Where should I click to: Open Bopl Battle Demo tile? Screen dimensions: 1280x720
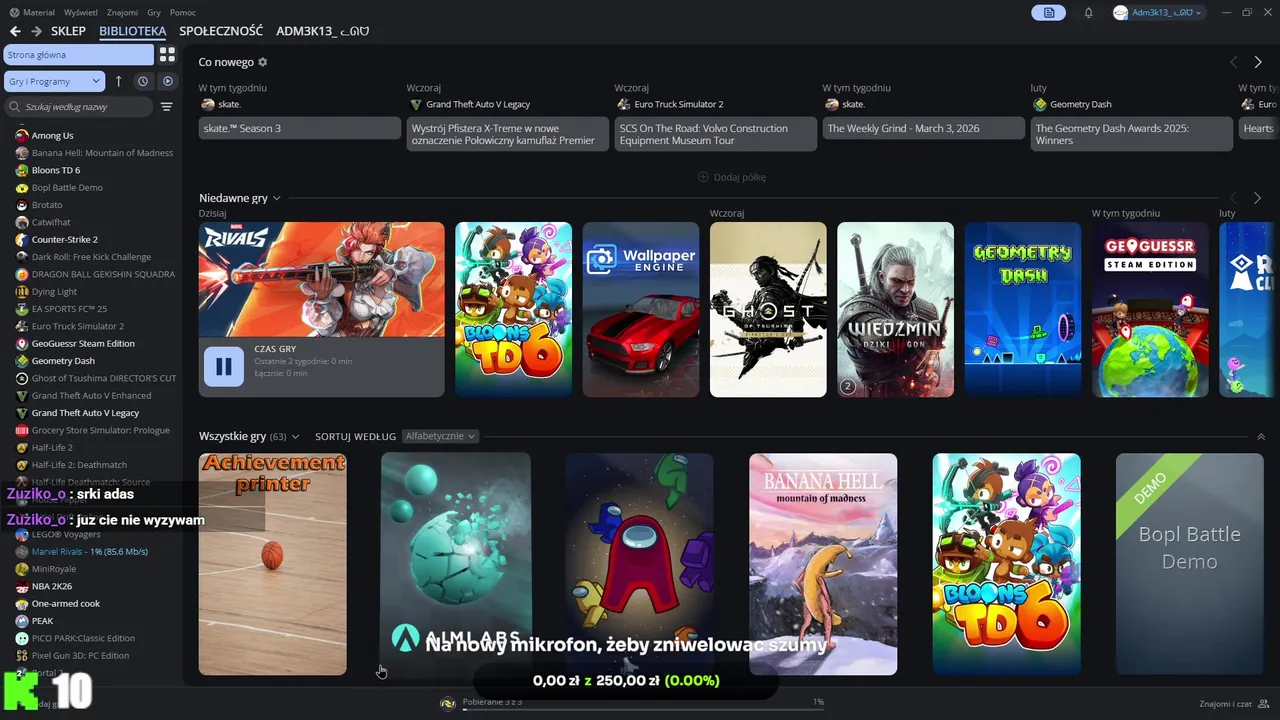click(x=1190, y=564)
